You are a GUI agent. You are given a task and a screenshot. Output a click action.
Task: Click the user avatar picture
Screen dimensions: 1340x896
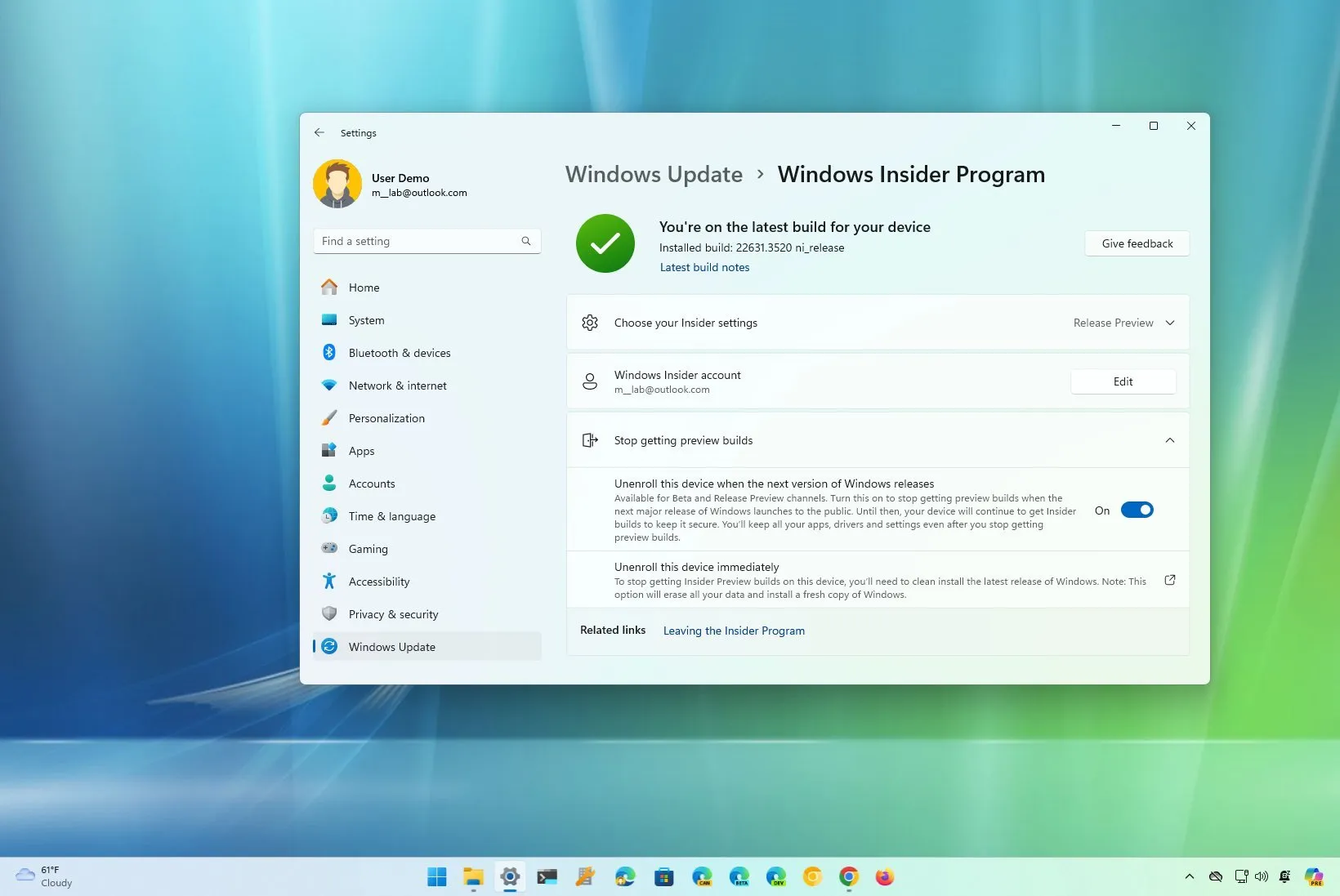point(337,184)
